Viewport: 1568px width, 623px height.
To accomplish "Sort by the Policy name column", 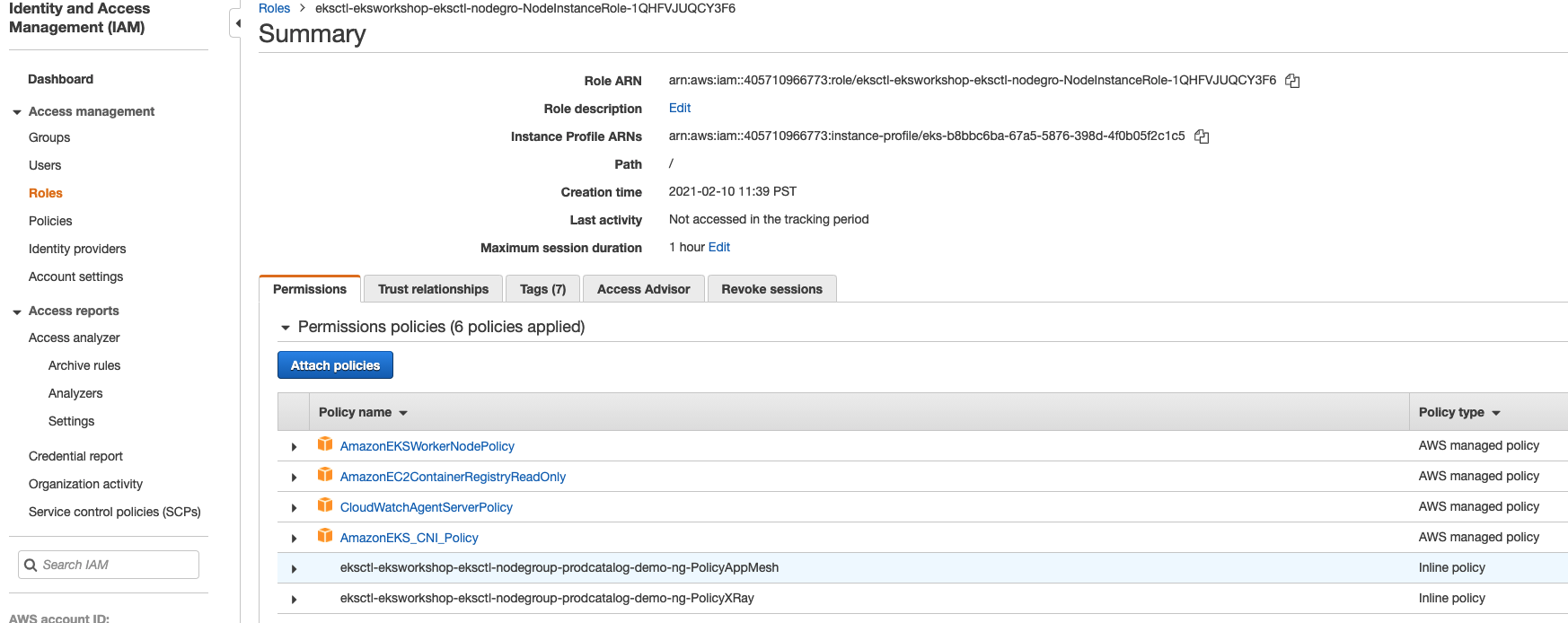I will click(x=363, y=412).
